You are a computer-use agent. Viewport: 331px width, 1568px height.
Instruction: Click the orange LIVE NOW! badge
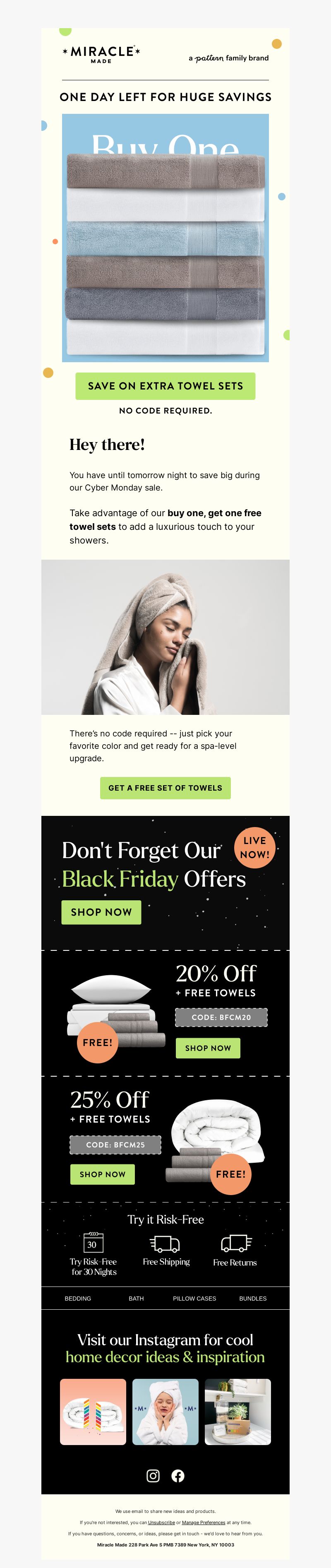click(x=255, y=847)
